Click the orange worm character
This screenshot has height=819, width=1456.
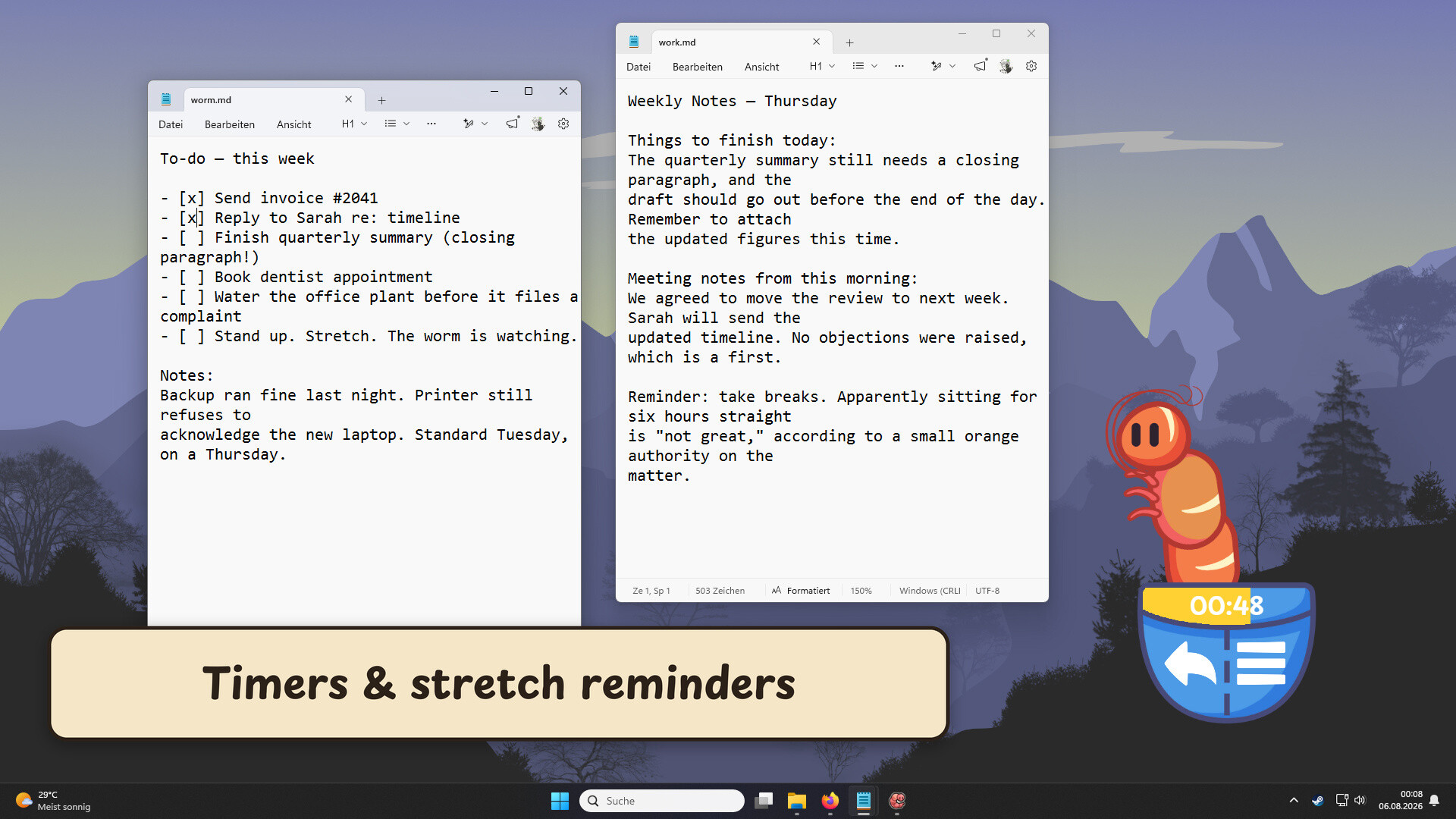tap(1174, 485)
